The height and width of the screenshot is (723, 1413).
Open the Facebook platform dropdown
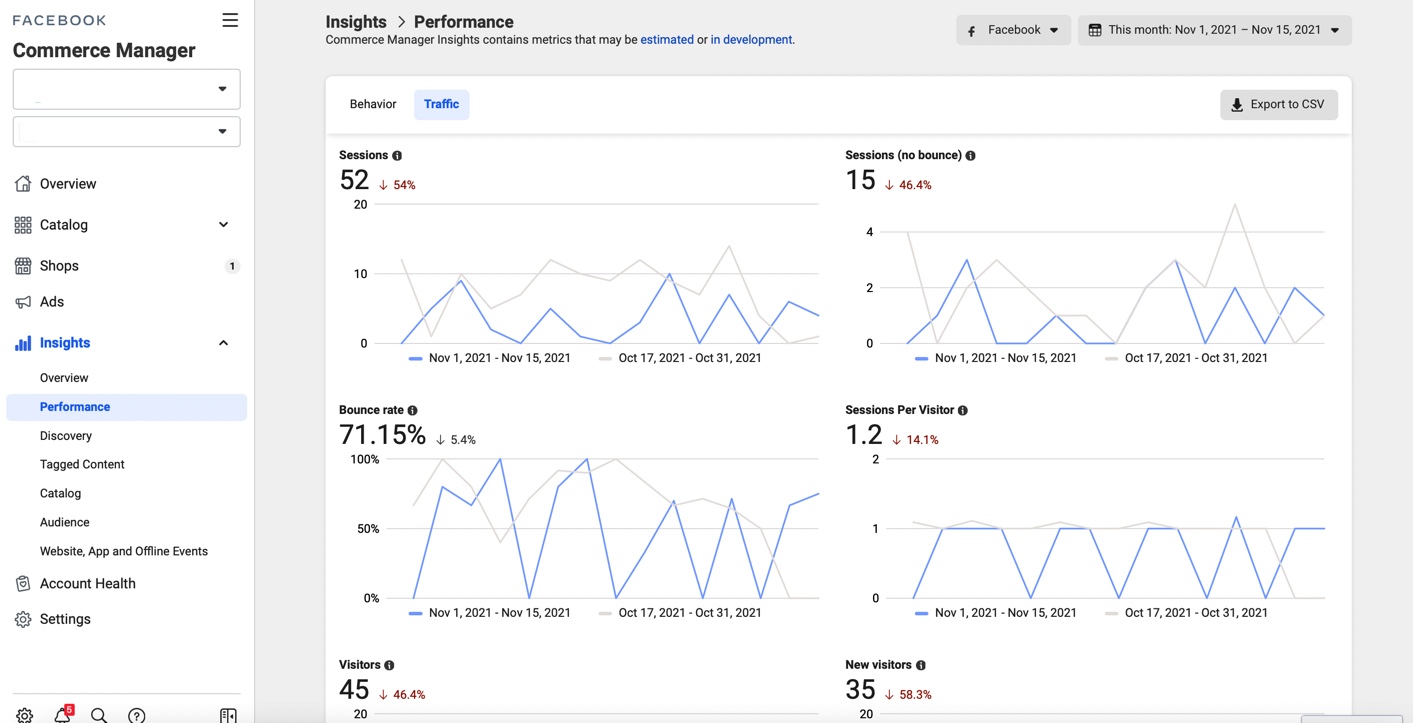click(x=1013, y=30)
